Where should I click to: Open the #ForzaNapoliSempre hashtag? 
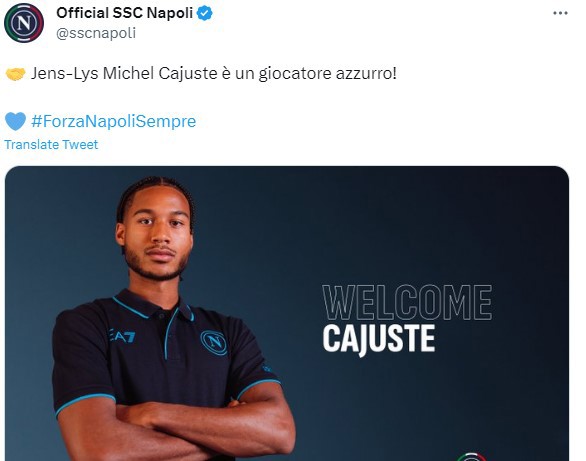point(114,121)
